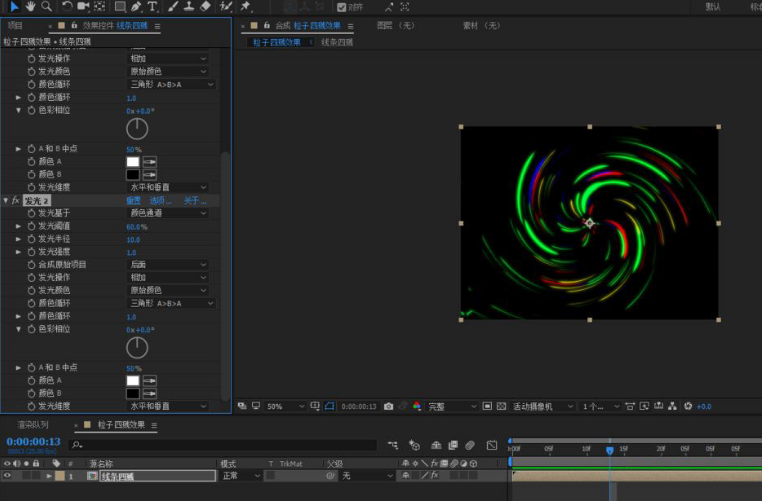Open grid and guide options icon
The height and width of the screenshot is (501, 762).
pyautogui.click(x=315, y=406)
